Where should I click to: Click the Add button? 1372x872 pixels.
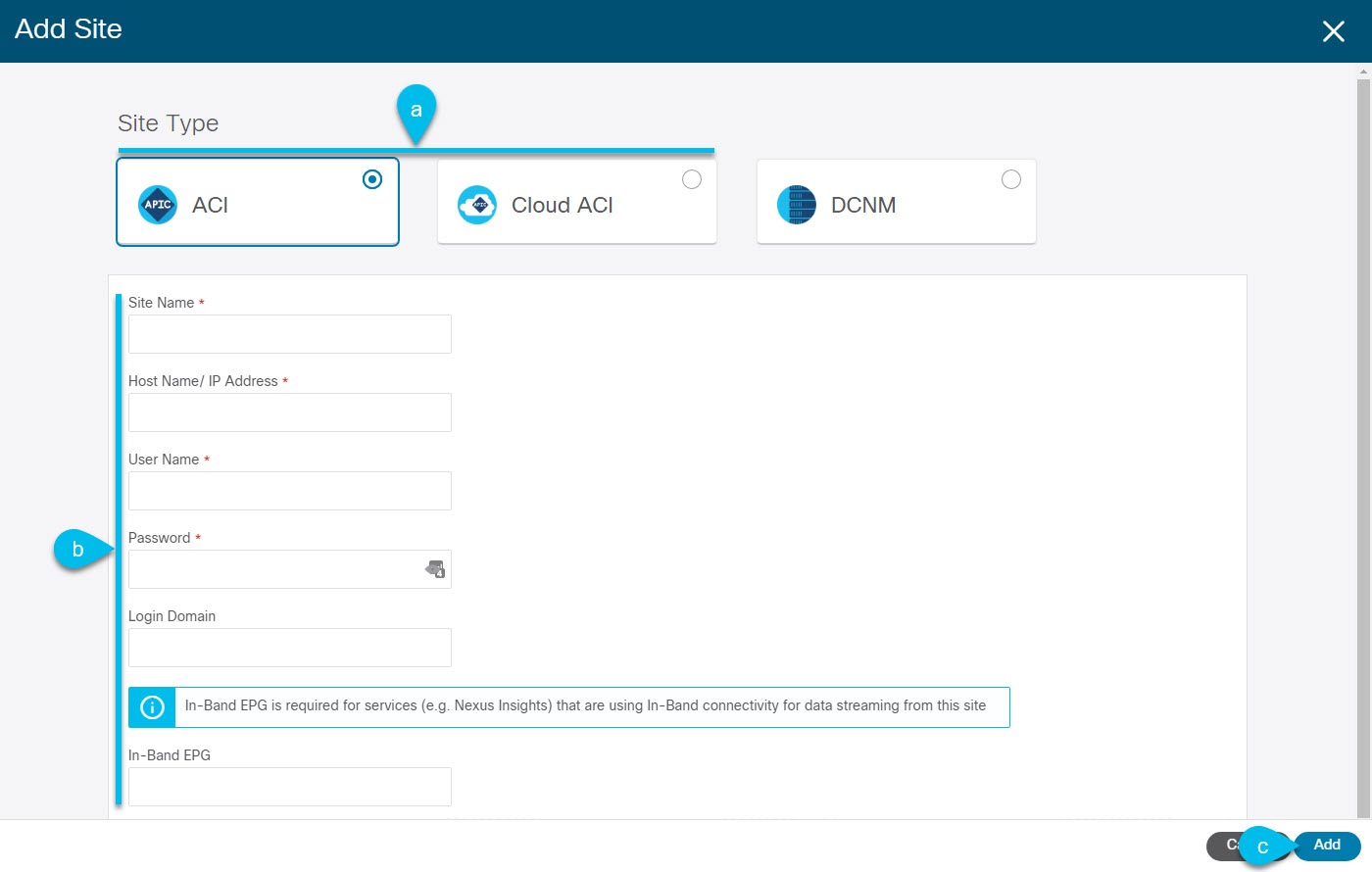pos(1327,846)
